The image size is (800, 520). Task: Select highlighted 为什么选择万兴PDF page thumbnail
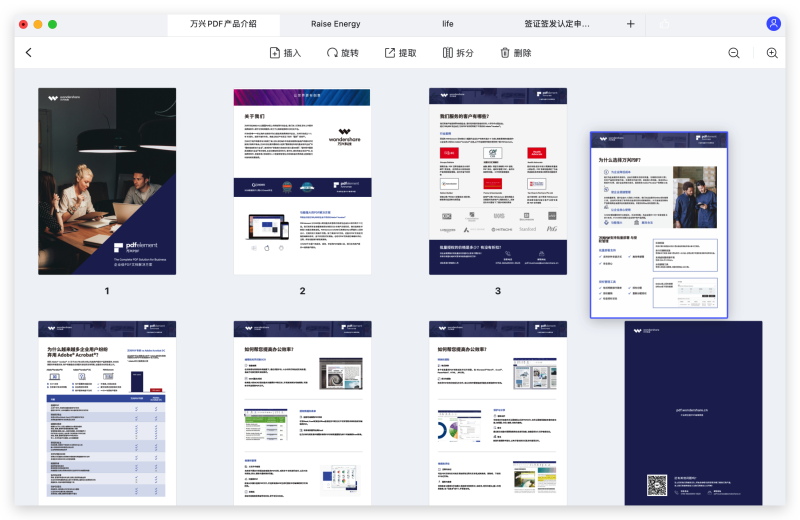(x=659, y=225)
